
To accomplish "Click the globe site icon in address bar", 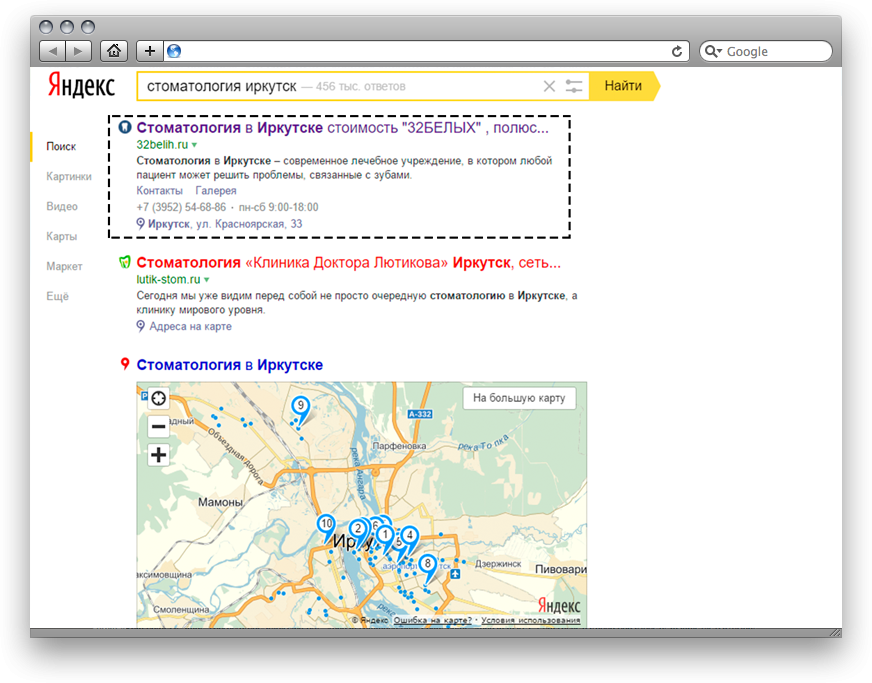I will 174,51.
